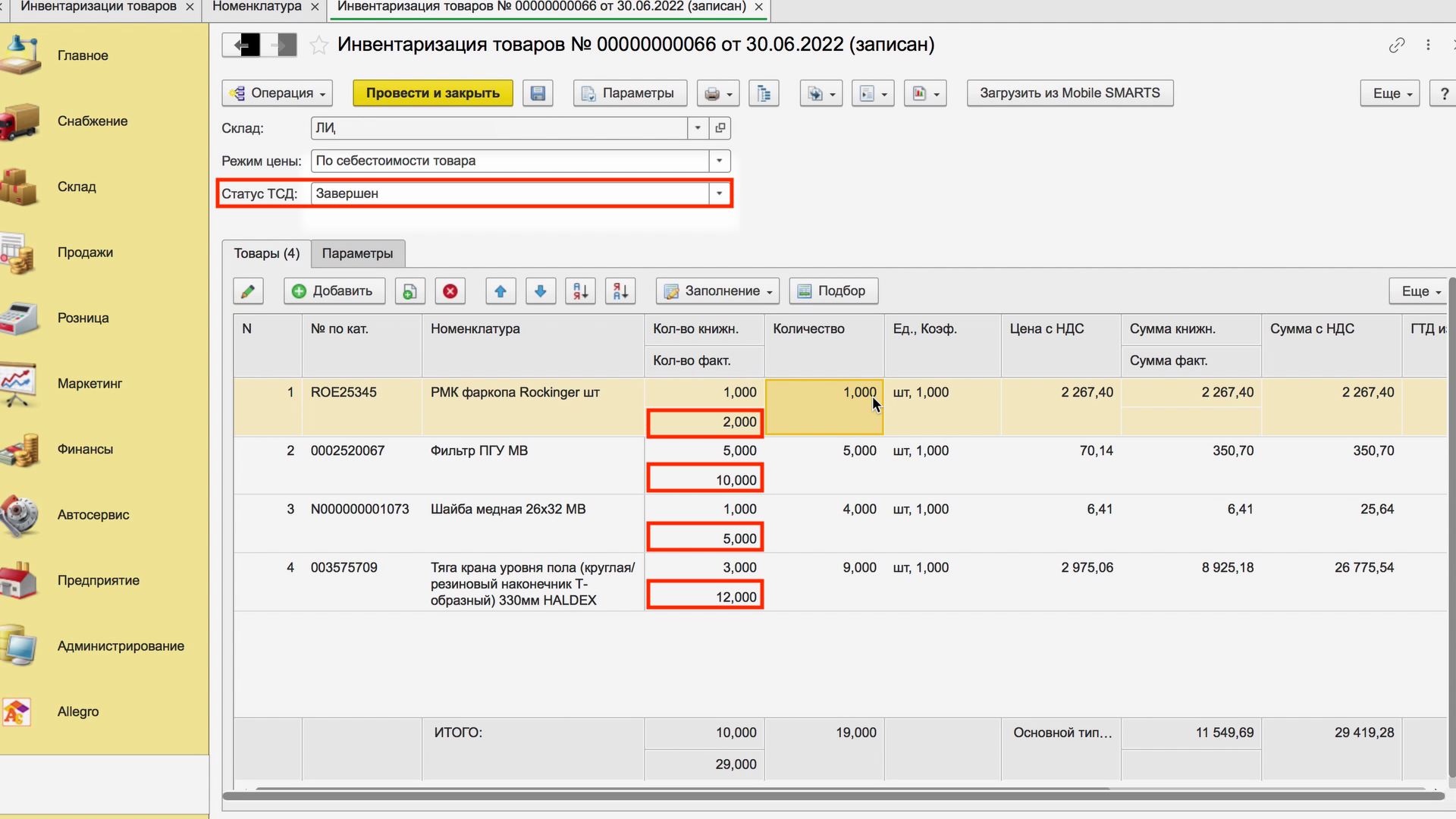Click the Параметры toolbar button

pos(629,93)
